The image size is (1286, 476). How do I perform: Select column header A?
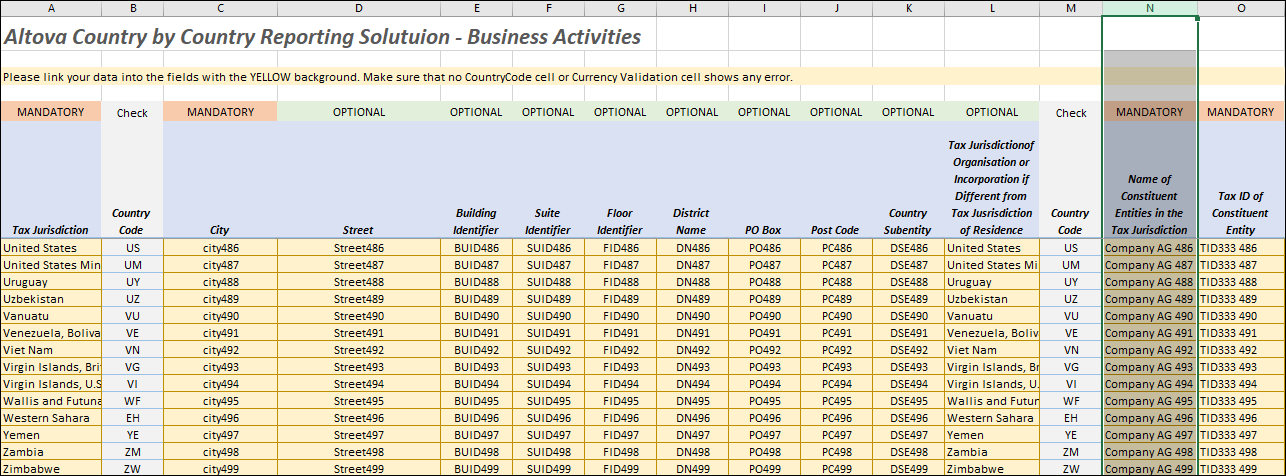pos(50,8)
